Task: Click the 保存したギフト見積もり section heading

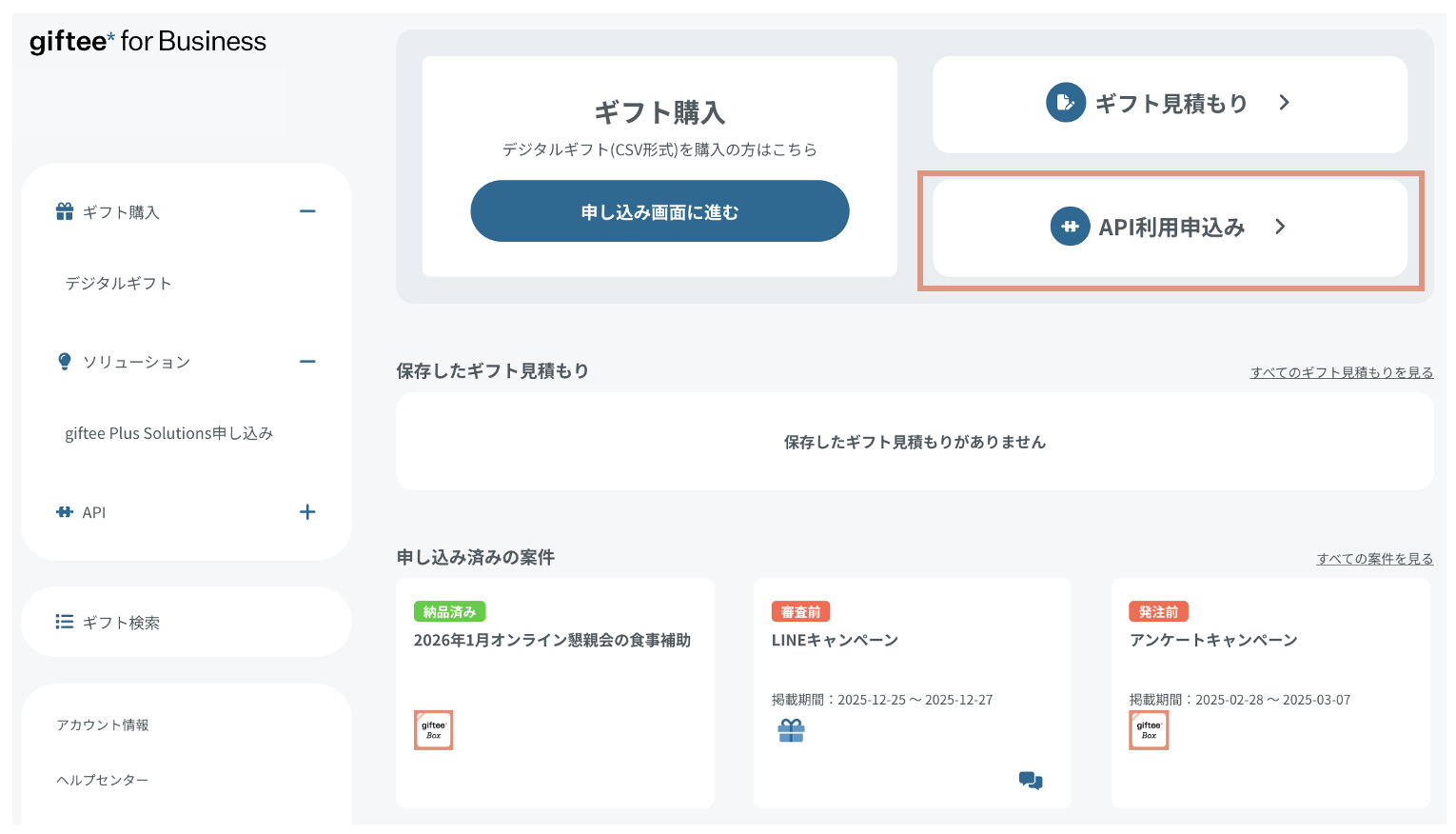Action: click(x=493, y=370)
